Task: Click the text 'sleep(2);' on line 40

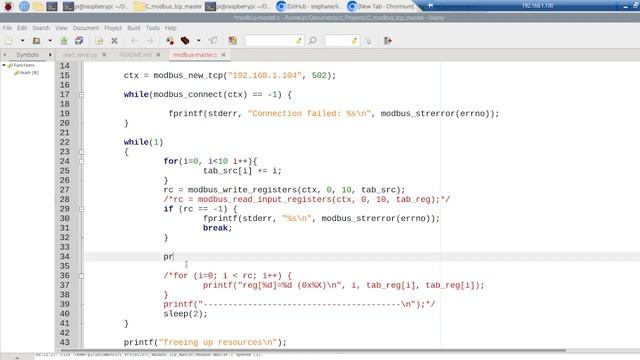Action: 185,314
